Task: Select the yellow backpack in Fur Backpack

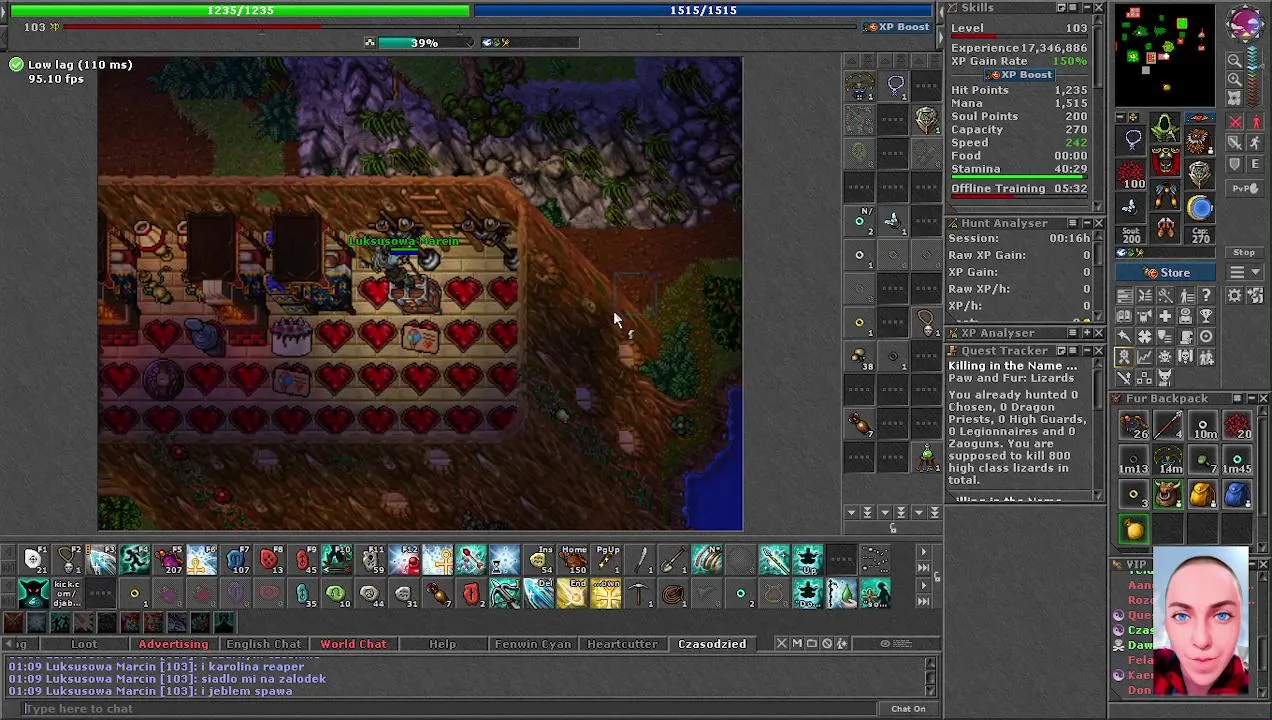Action: [x=1202, y=494]
